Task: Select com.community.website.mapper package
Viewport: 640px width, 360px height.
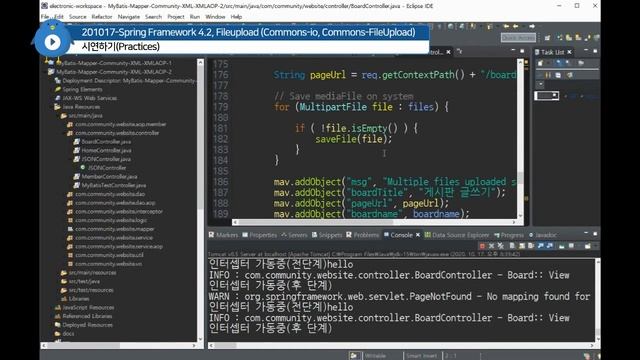Action: coord(115,229)
